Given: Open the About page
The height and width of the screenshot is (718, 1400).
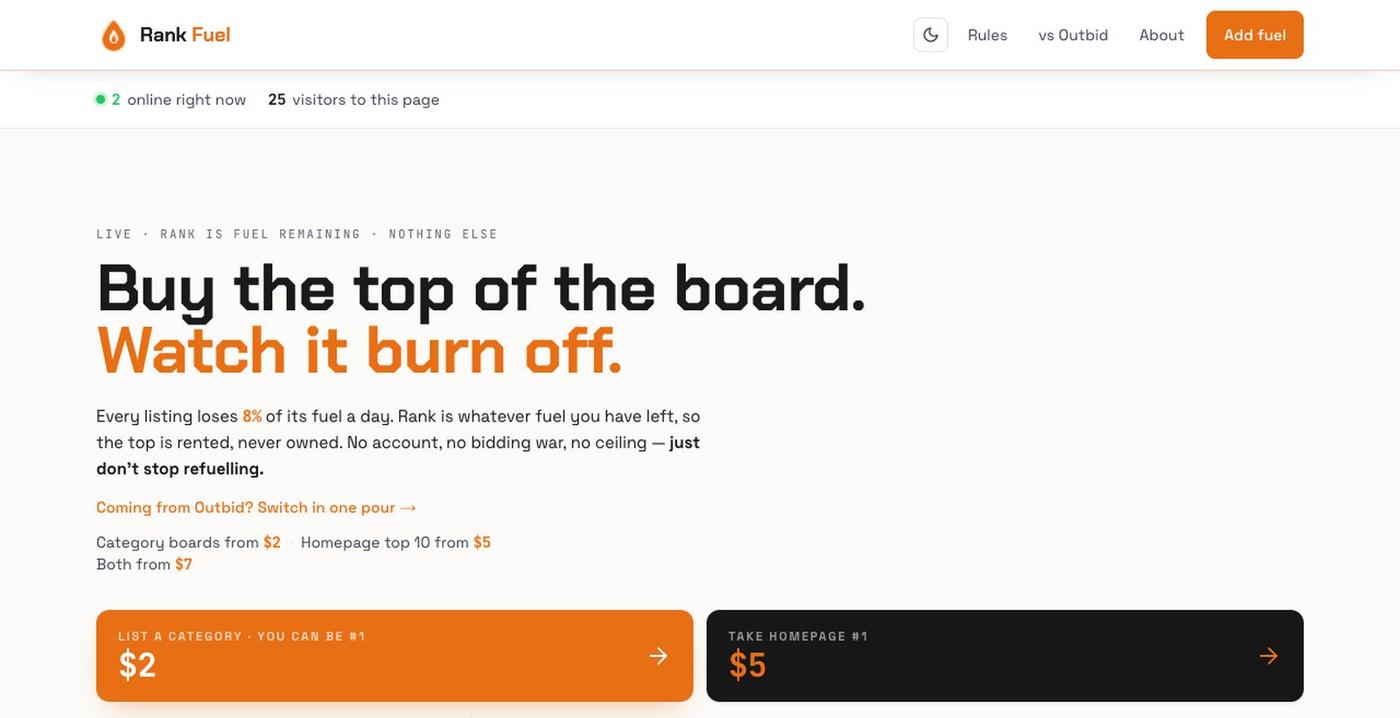Looking at the screenshot, I should tap(1161, 35).
